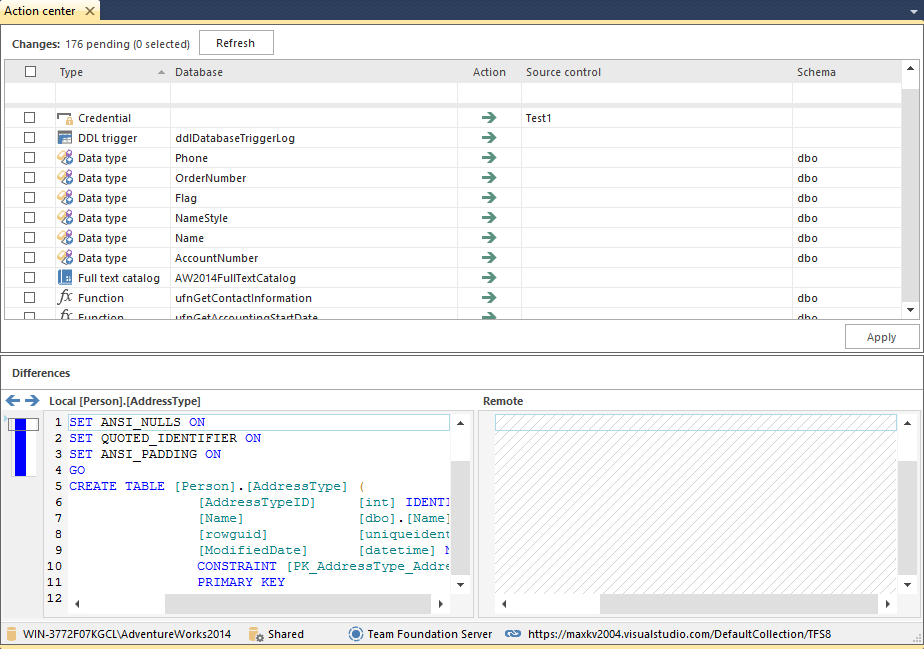The height and width of the screenshot is (649, 924).
Task: Select the Credential row type icon
Action: [x=64, y=117]
